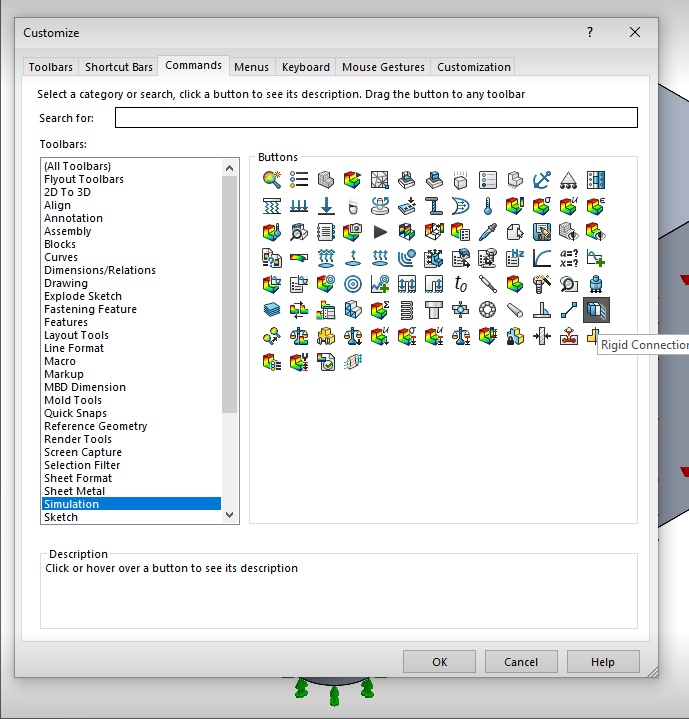This screenshot has height=719, width=689.
Task: Click the blue thermometer Temperature icon
Action: pos(488,206)
